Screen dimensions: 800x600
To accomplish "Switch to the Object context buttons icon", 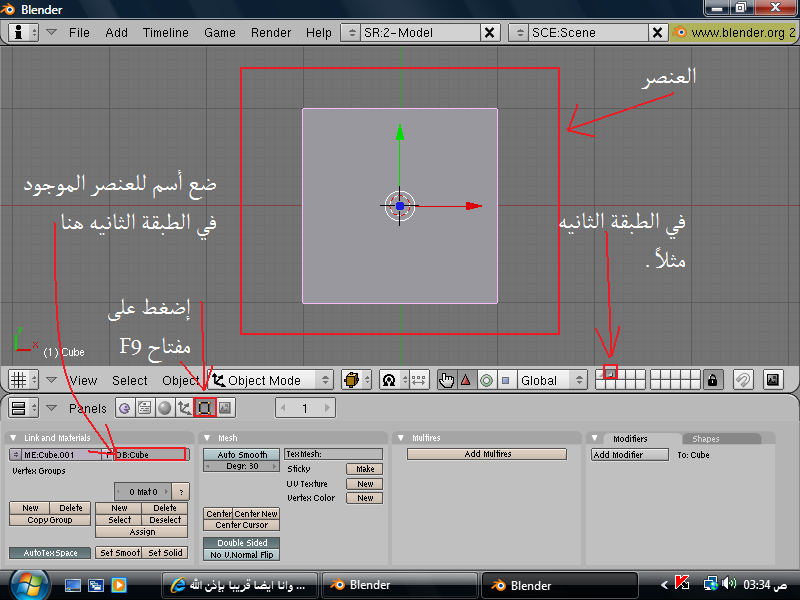I will (184, 408).
